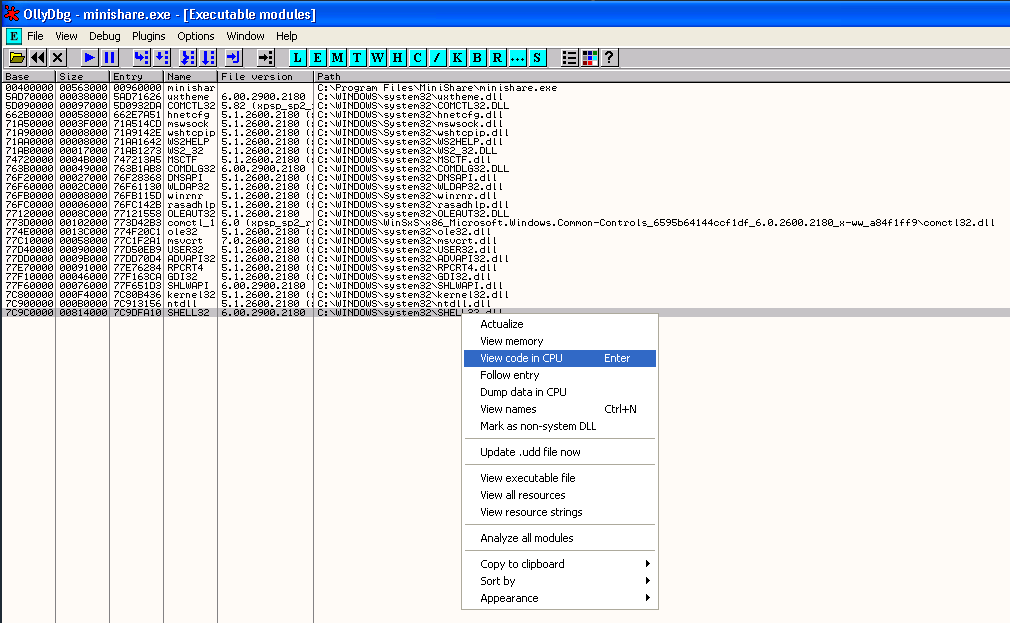Open the Window menu

point(245,36)
